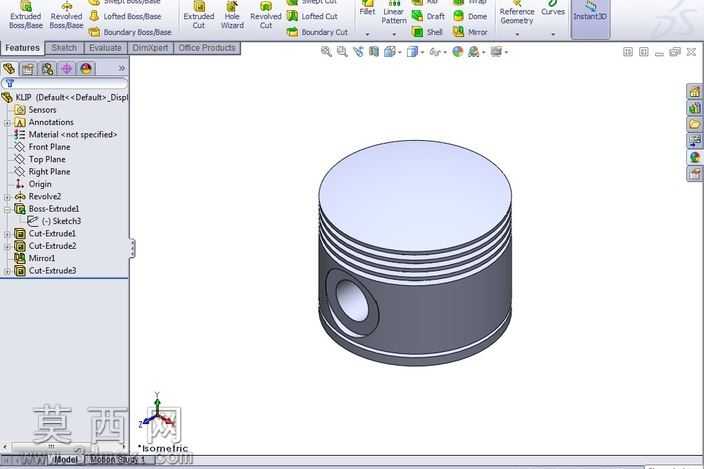Select the Linear Pattern tool
The width and height of the screenshot is (704, 469).
click(x=394, y=13)
